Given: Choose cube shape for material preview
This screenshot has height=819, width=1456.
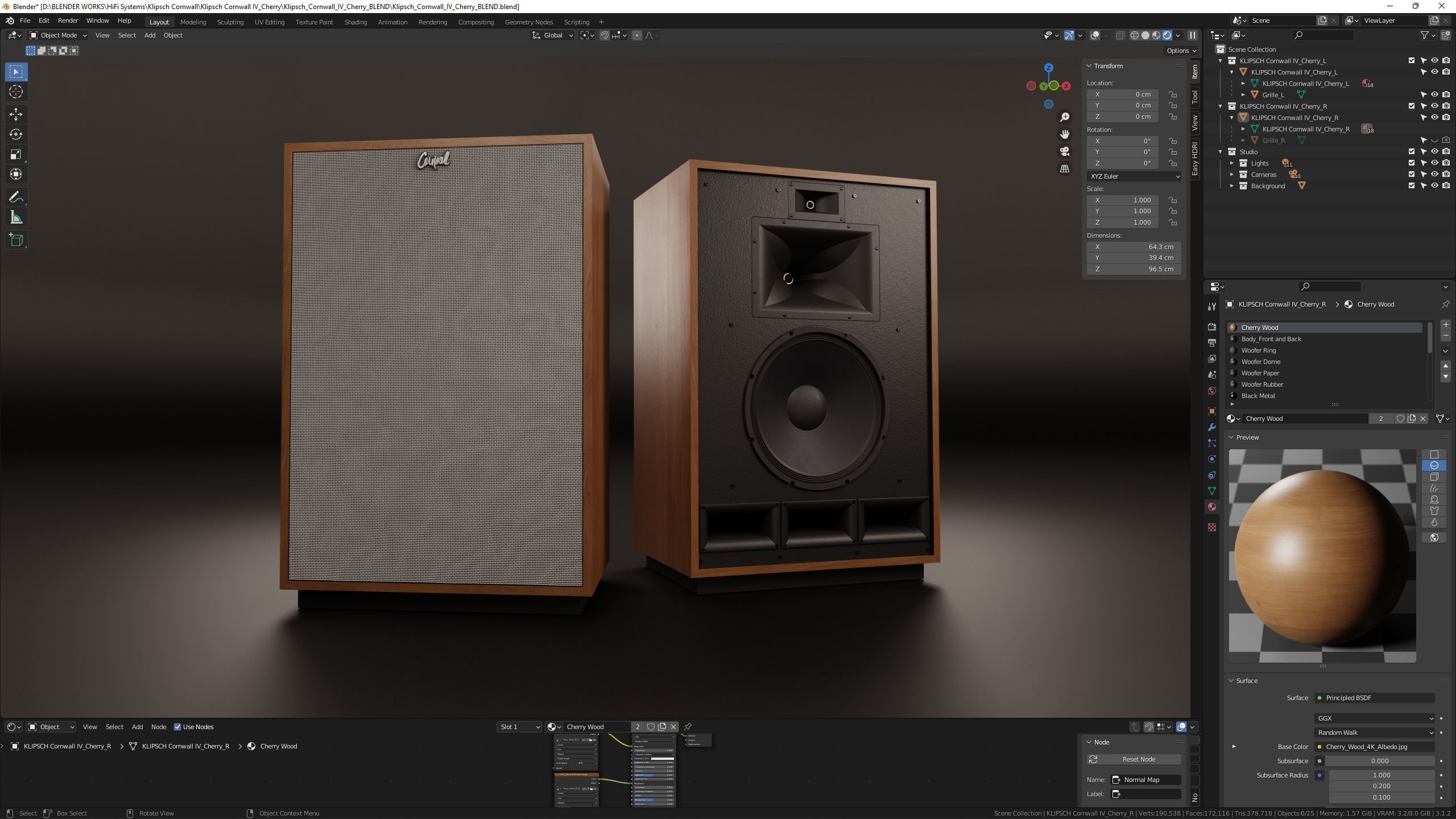Looking at the screenshot, I should (1434, 477).
